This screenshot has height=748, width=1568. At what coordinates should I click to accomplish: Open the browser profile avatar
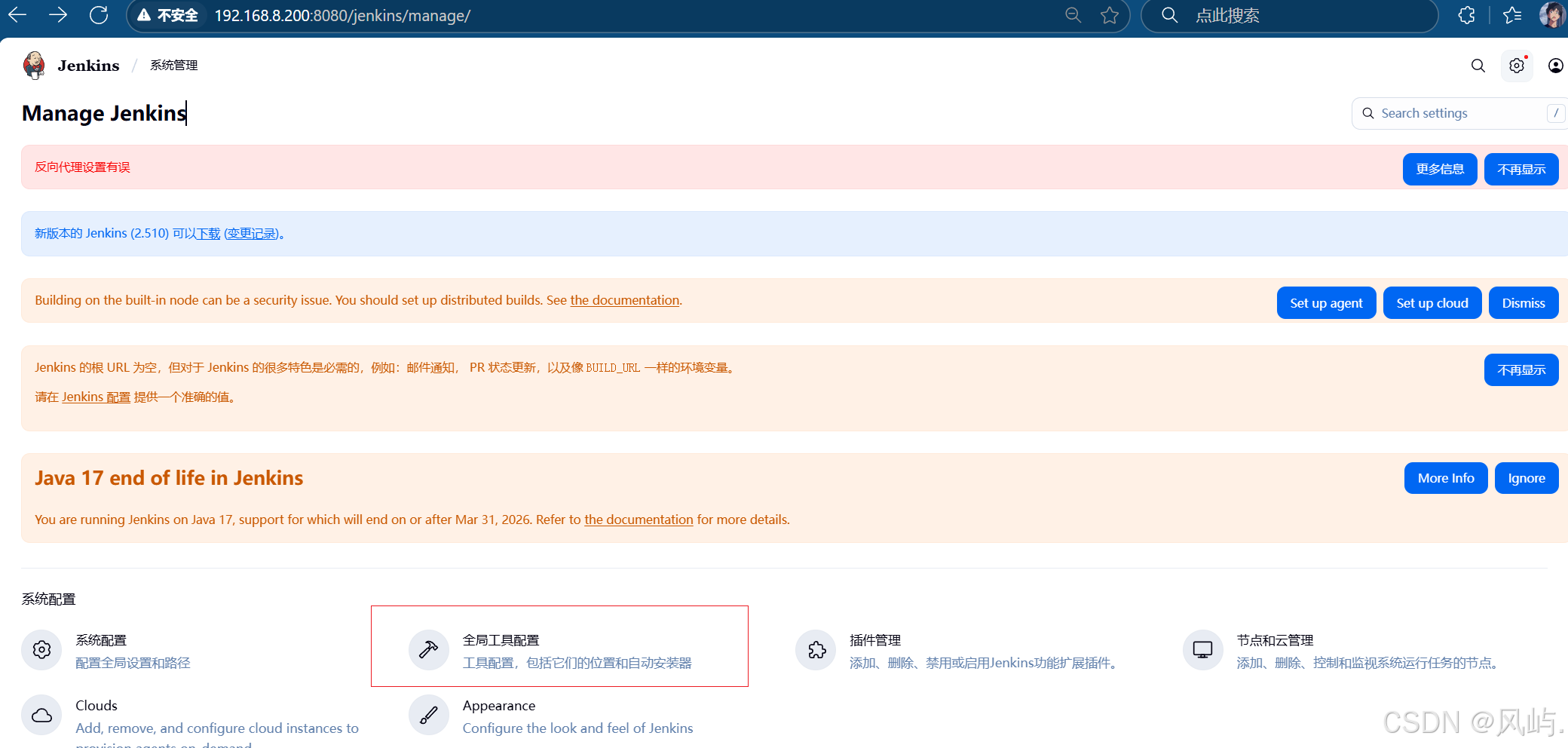tap(1552, 15)
